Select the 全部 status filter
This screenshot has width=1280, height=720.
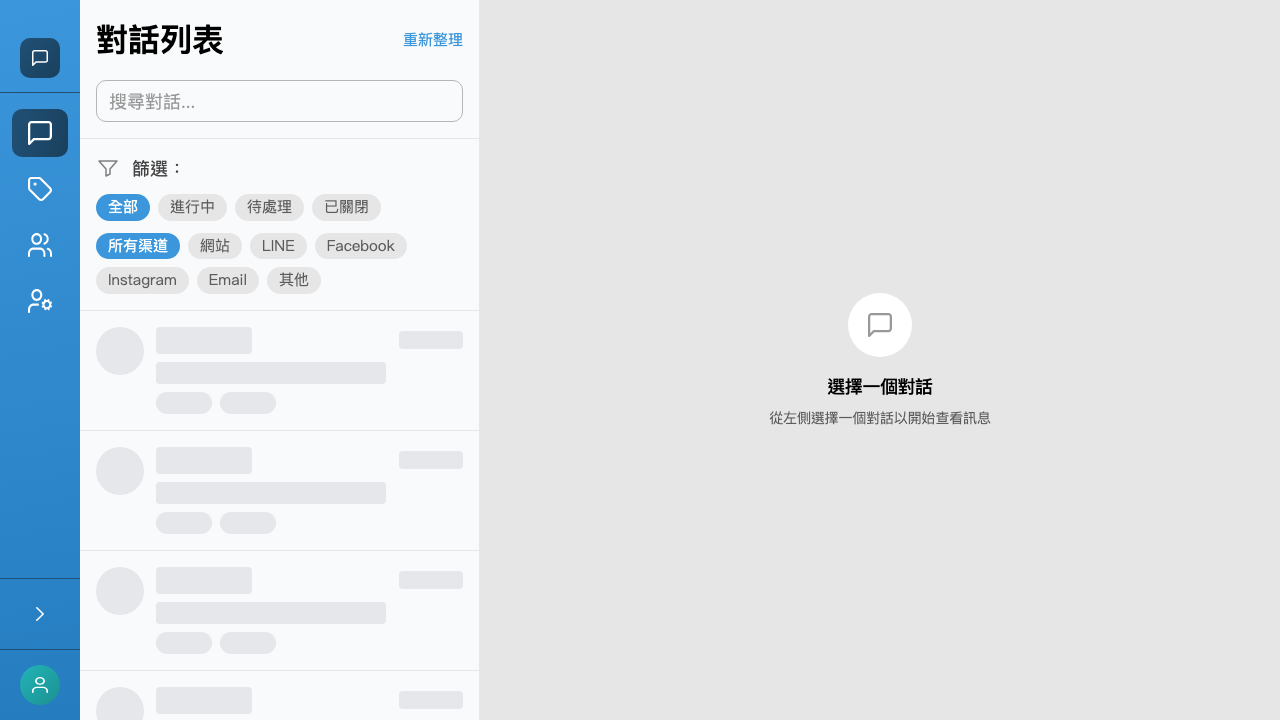[x=123, y=207]
